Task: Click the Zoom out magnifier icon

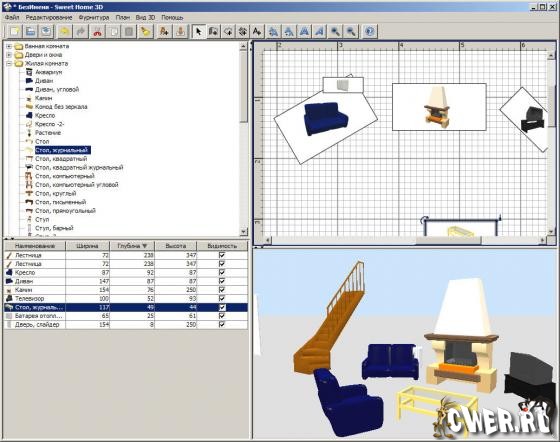Action: (x=351, y=32)
